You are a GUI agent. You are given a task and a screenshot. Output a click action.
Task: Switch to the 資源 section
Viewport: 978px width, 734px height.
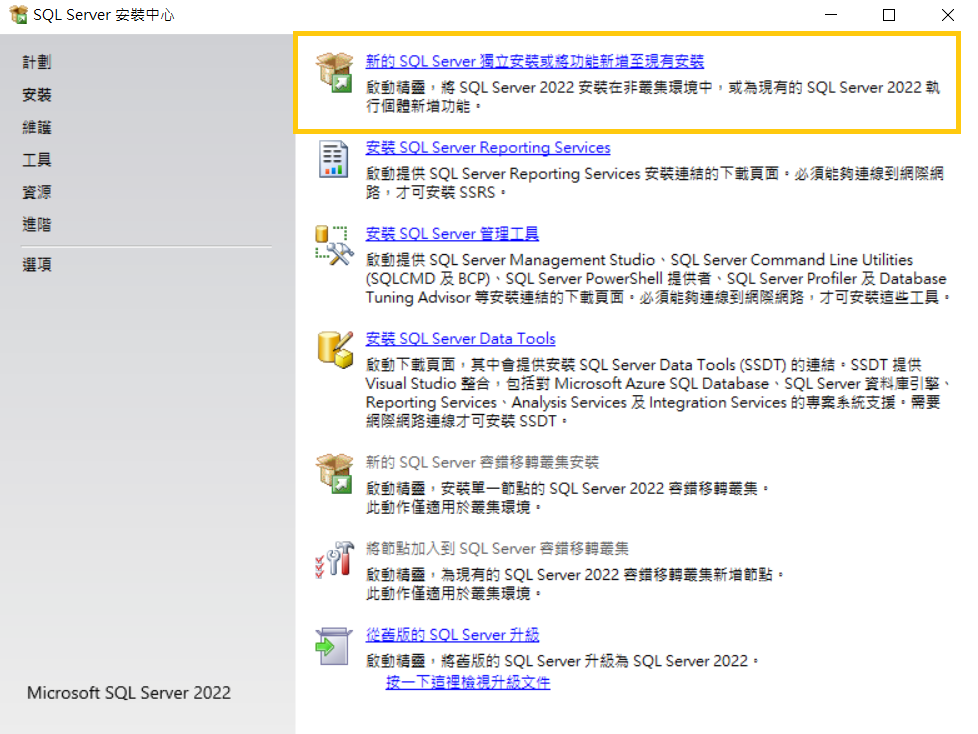pos(37,192)
